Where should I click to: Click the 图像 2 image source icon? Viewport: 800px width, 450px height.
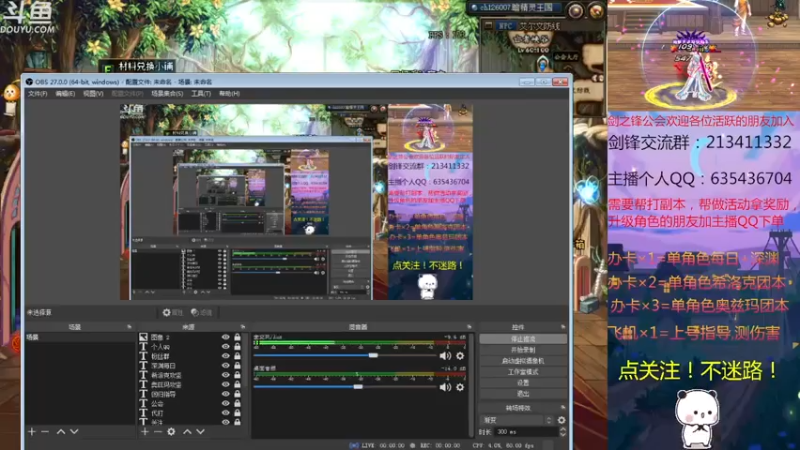[x=143, y=337]
